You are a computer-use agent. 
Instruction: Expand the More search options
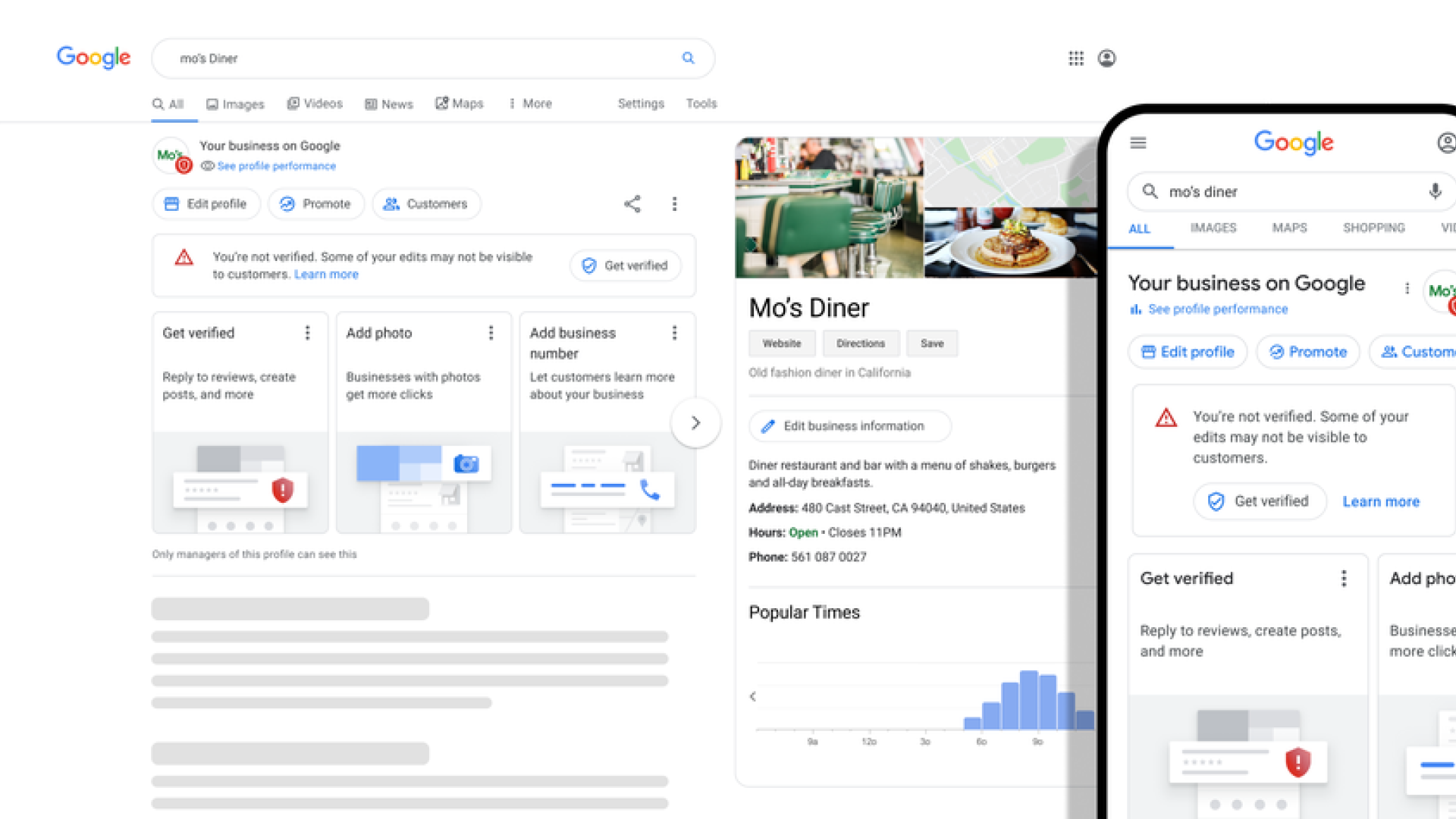tap(530, 103)
